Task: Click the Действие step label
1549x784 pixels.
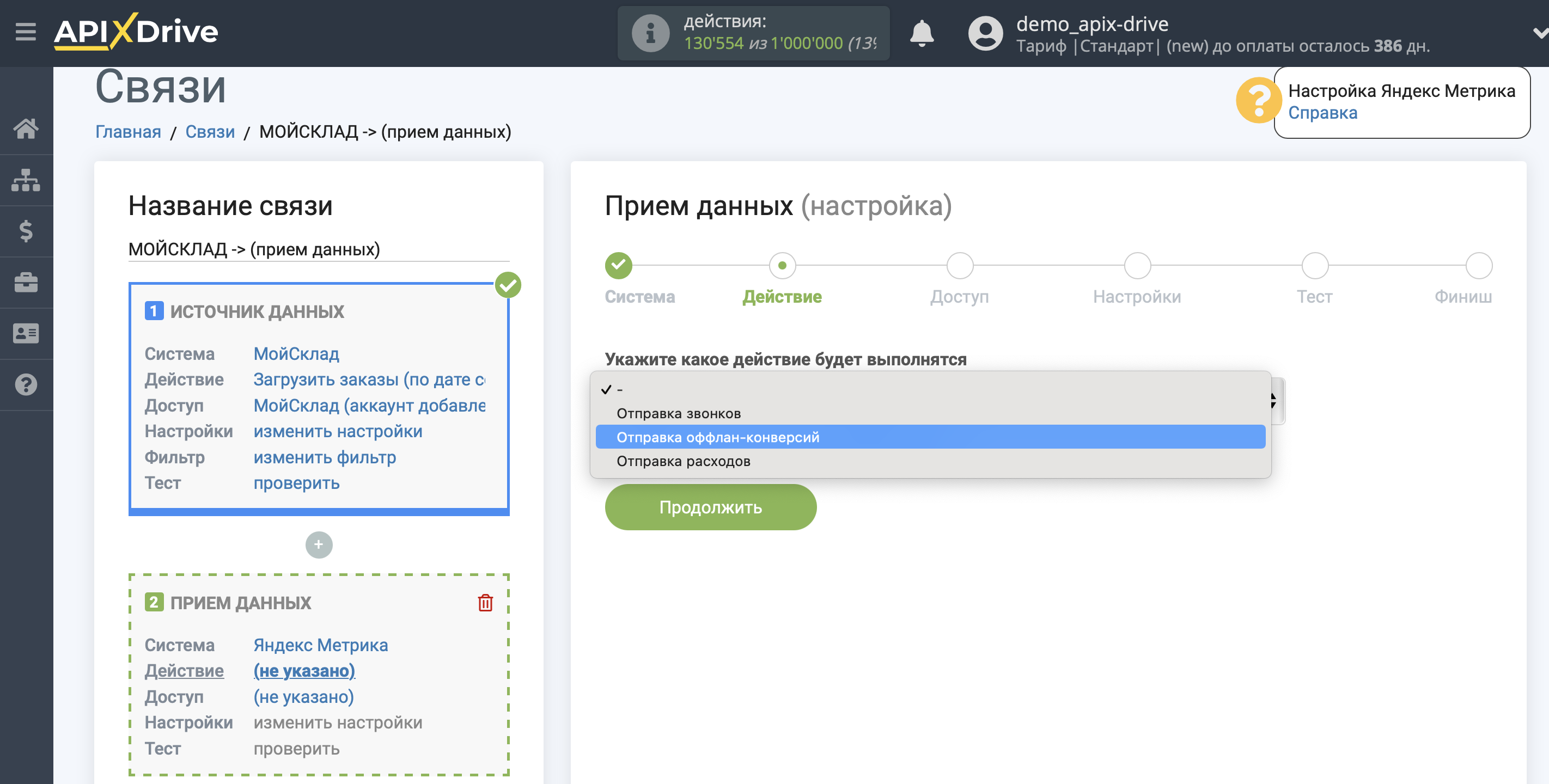Action: click(782, 296)
